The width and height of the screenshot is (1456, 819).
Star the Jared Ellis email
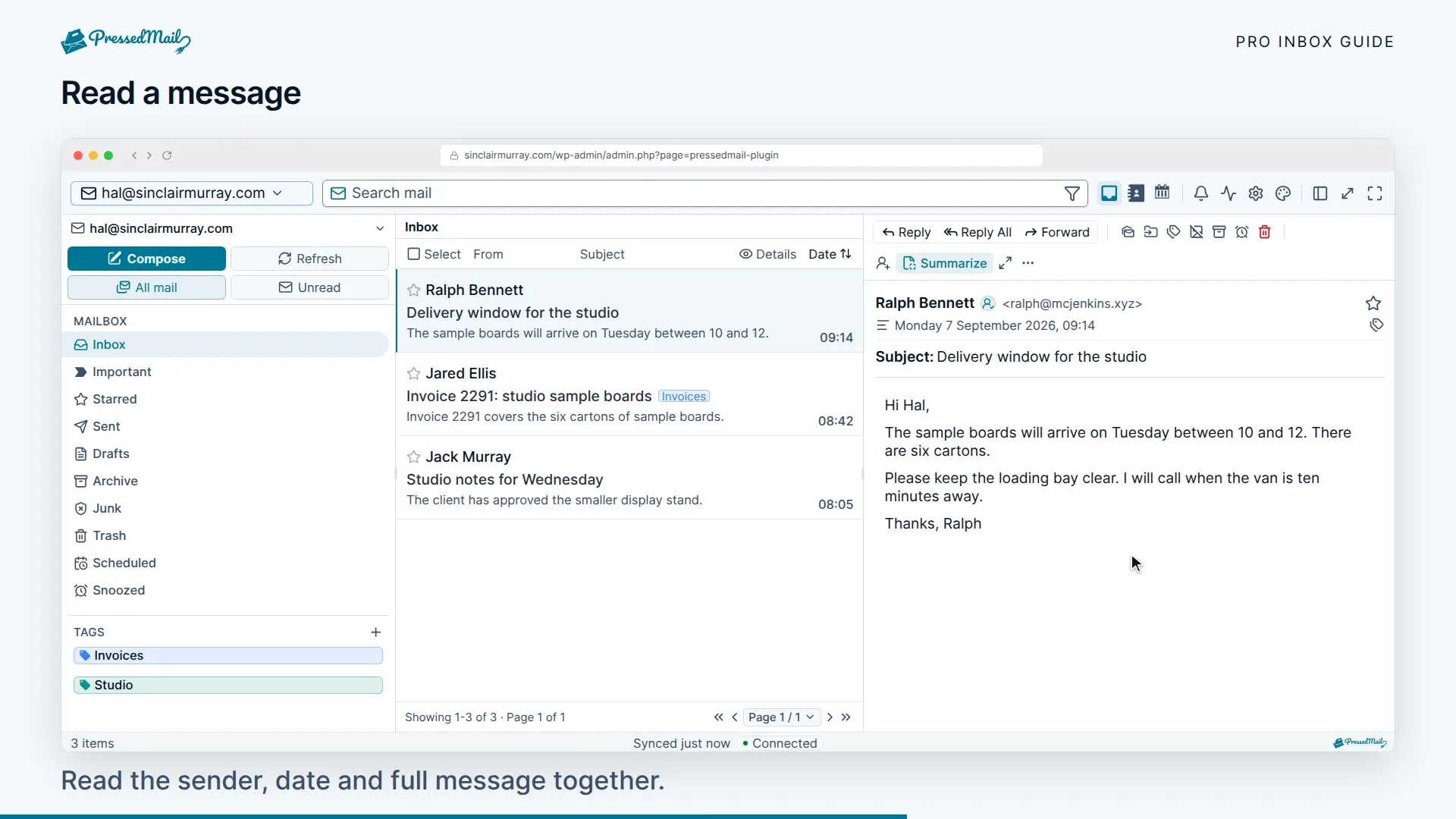[x=413, y=374]
